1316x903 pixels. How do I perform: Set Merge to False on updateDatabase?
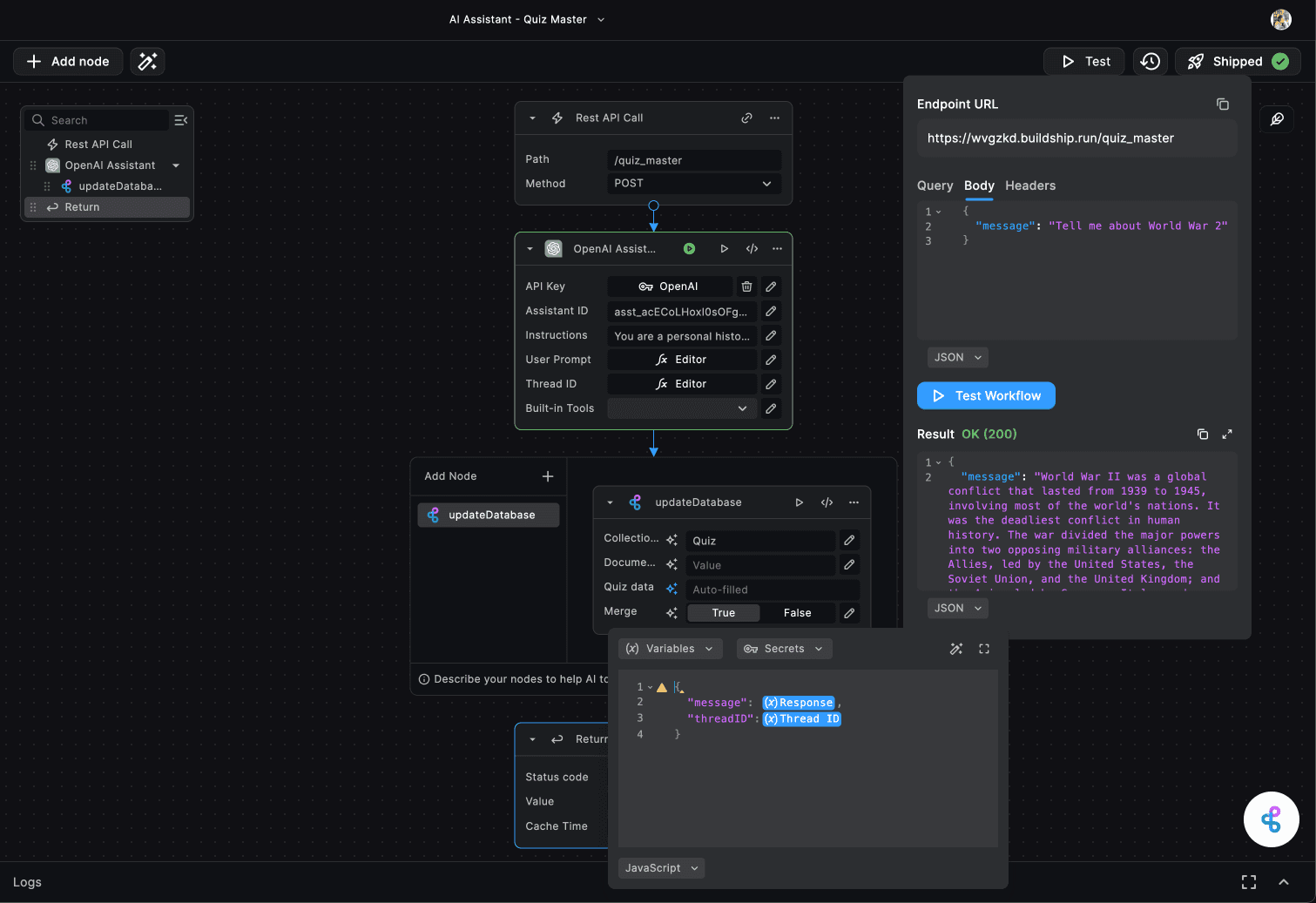(798, 612)
